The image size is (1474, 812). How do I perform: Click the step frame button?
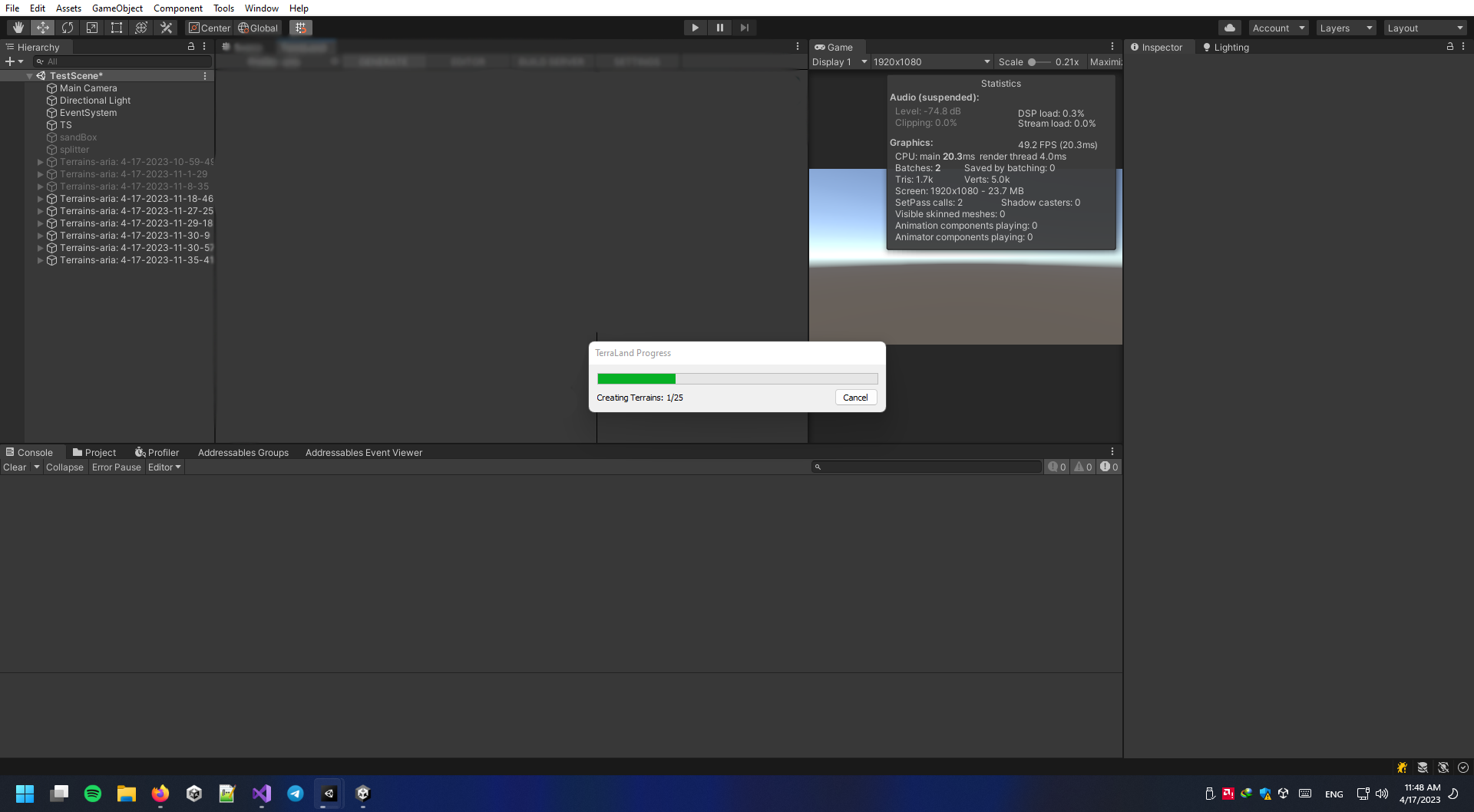[745, 27]
